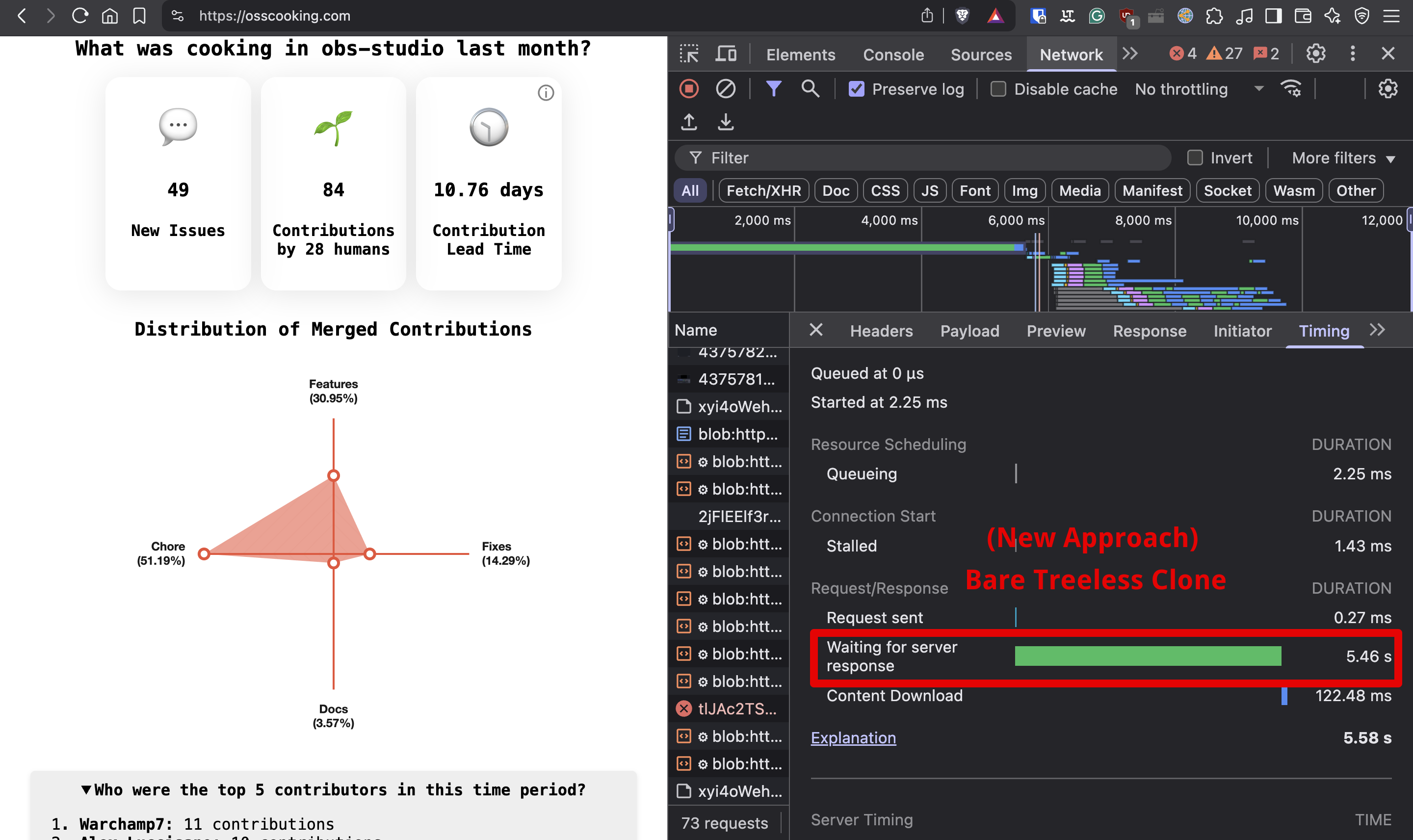This screenshot has width=1413, height=840.
Task: Click the network Filter text field
Action: pyautogui.click(x=922, y=158)
